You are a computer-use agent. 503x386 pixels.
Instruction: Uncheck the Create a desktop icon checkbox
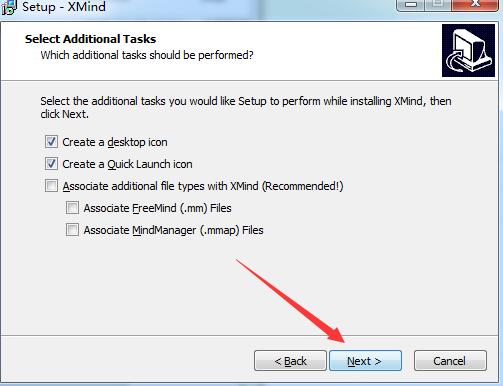tap(51, 142)
